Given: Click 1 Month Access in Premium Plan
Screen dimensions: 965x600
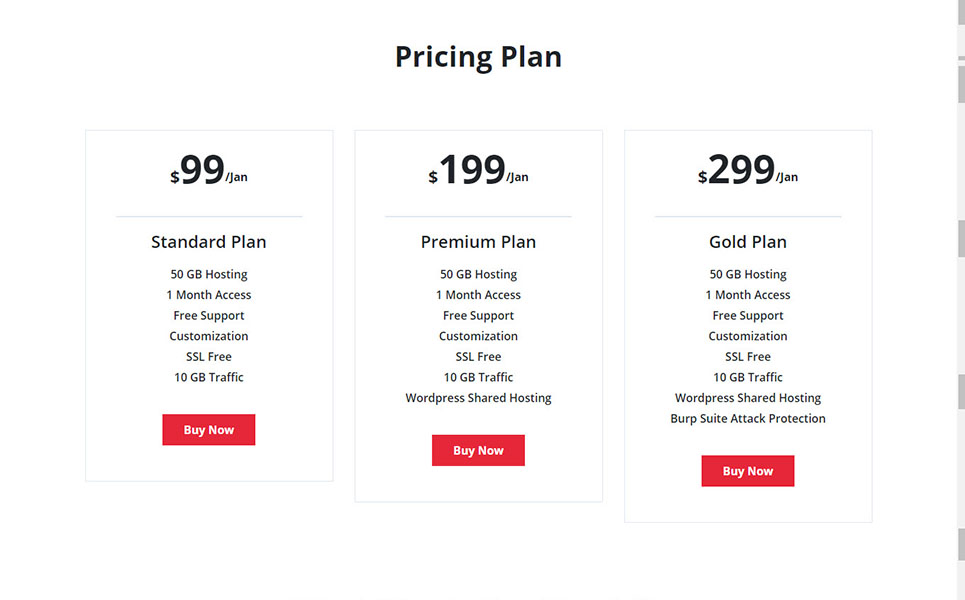Looking at the screenshot, I should [x=478, y=295].
